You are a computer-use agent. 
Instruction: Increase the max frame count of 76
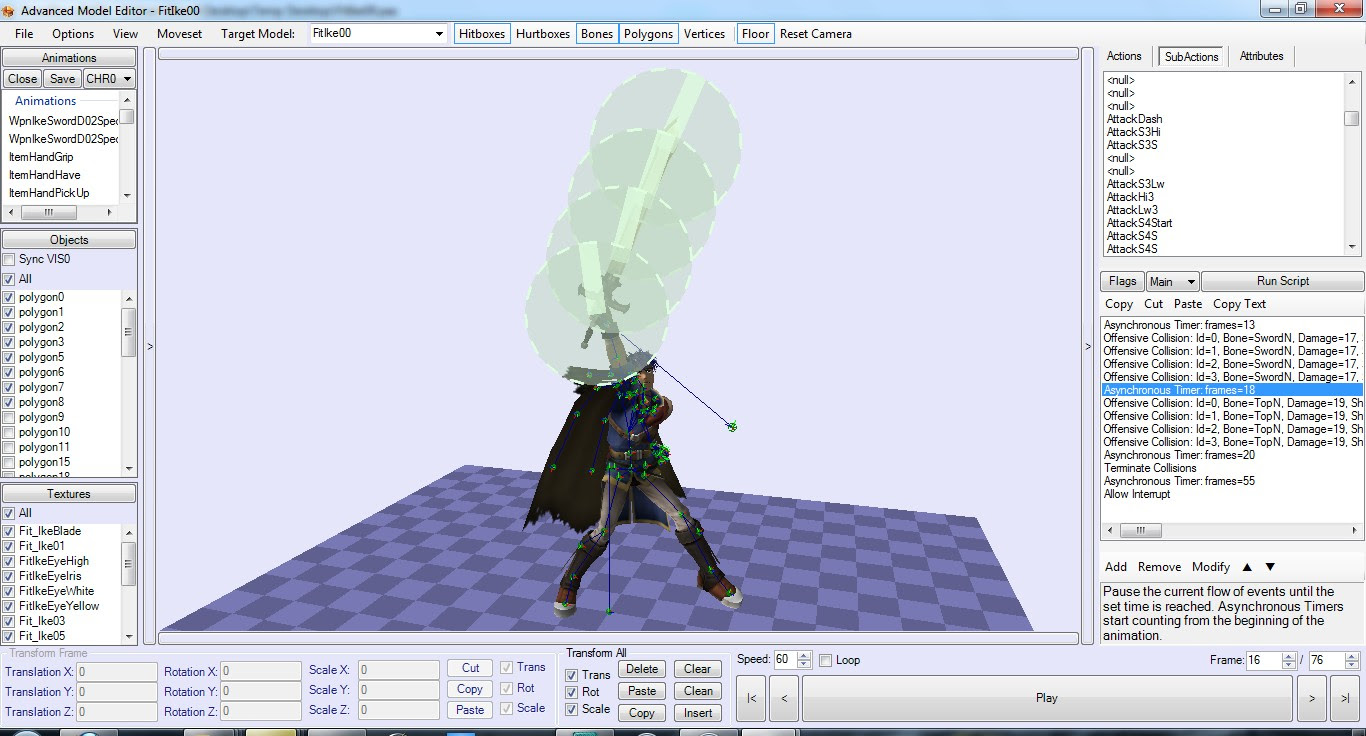[x=1353, y=656]
